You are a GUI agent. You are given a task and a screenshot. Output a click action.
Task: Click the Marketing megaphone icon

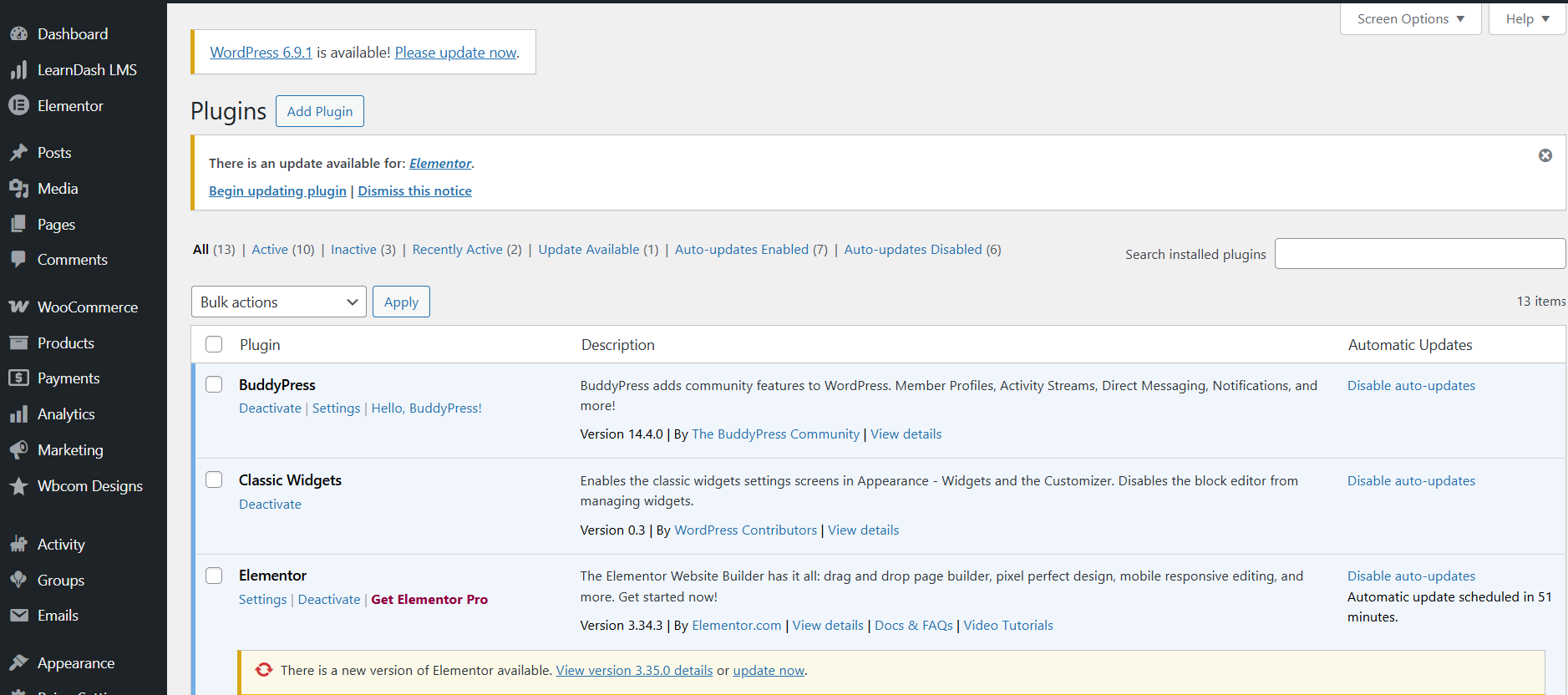[x=18, y=450]
